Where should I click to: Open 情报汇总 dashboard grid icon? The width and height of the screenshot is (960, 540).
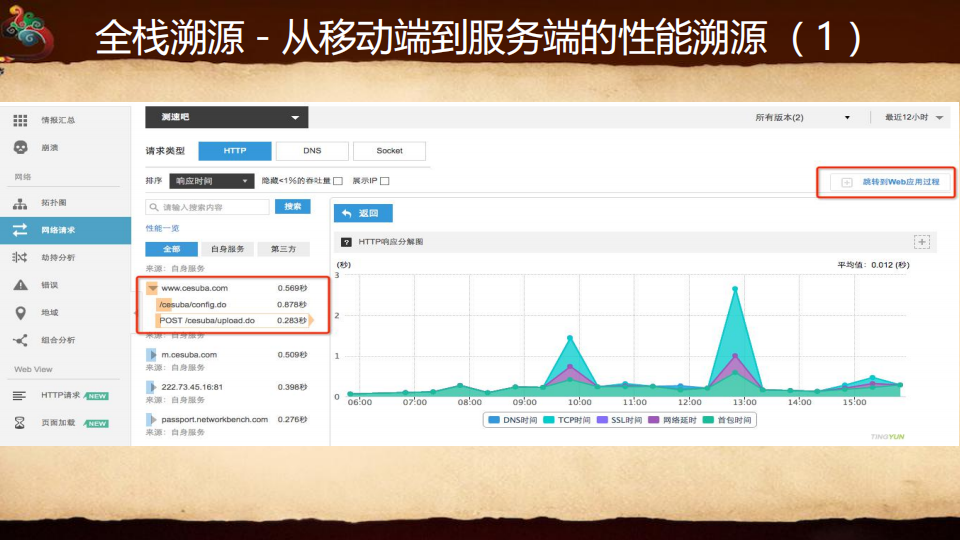[x=20, y=120]
